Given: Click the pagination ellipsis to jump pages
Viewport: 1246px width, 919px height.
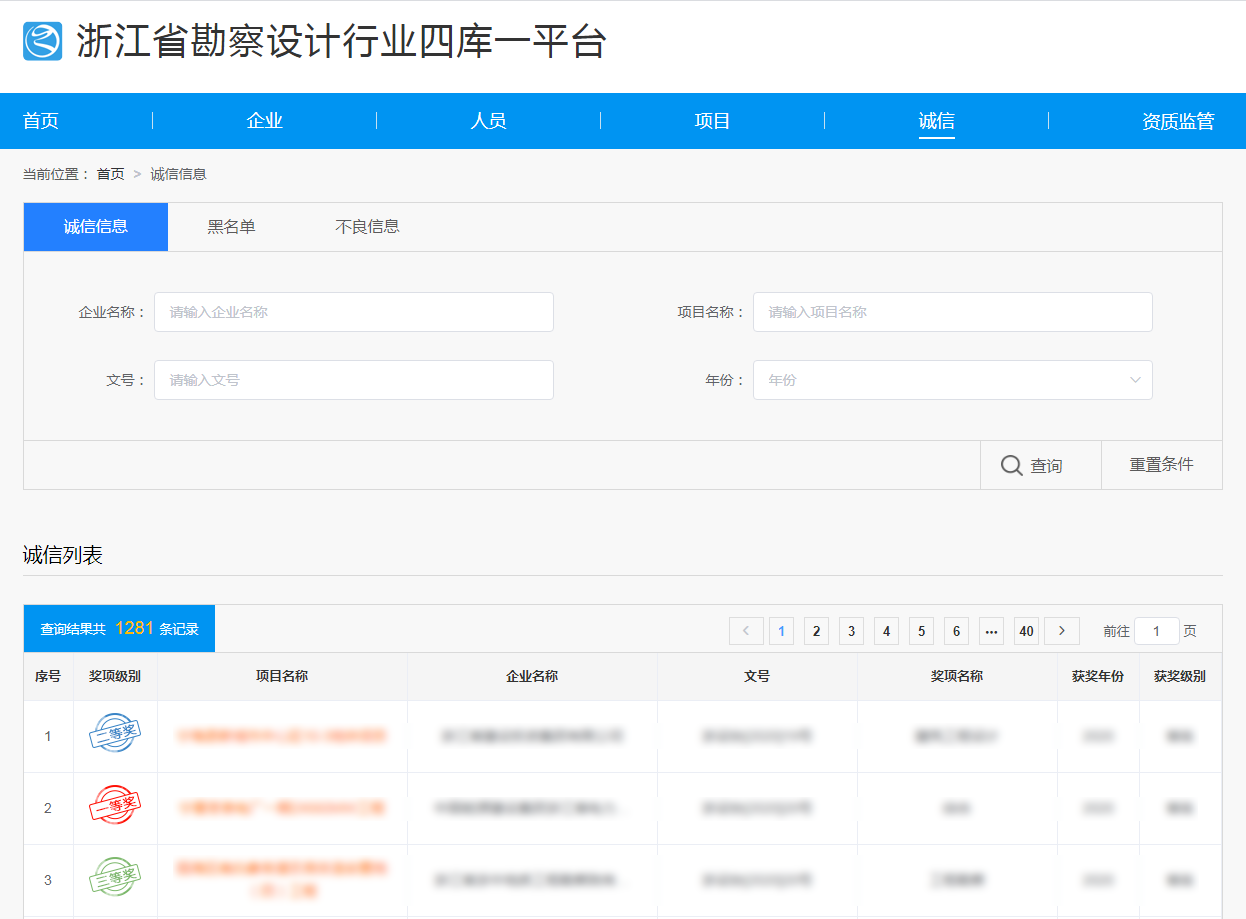Looking at the screenshot, I should [x=991, y=631].
